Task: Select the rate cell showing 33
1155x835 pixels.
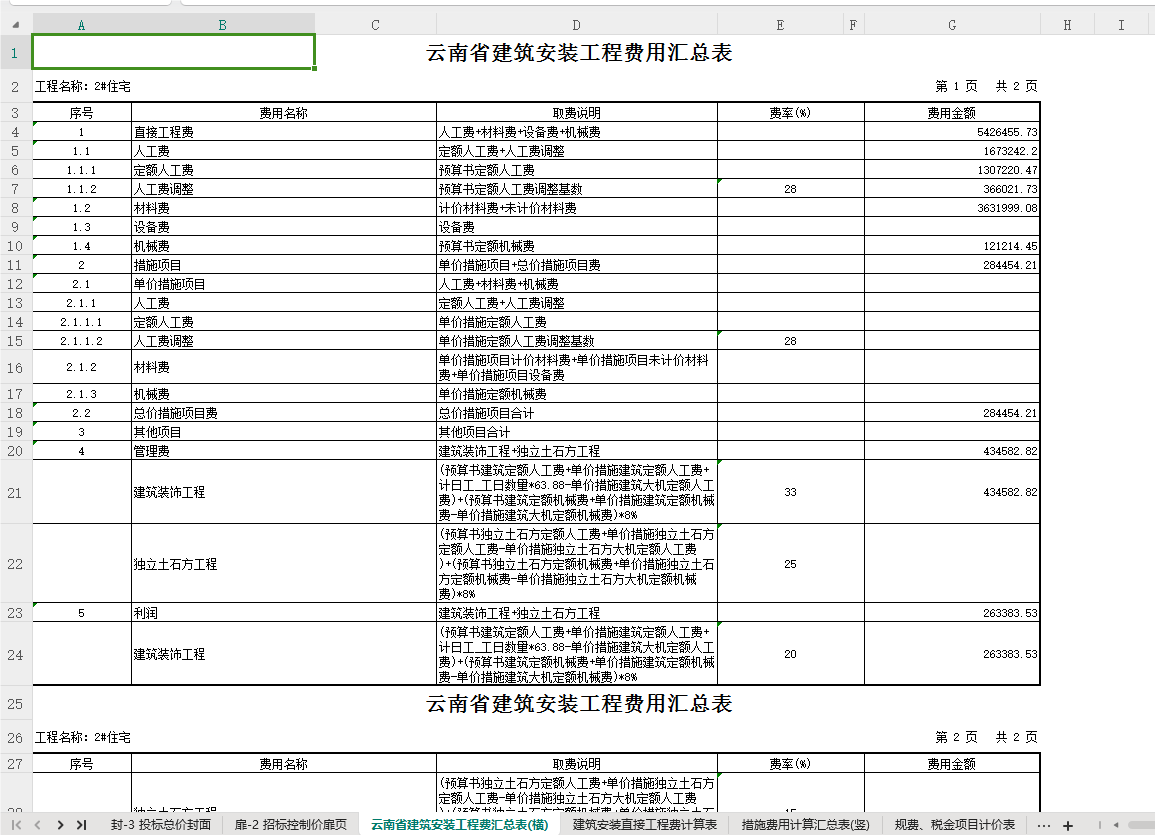Action: tap(790, 492)
